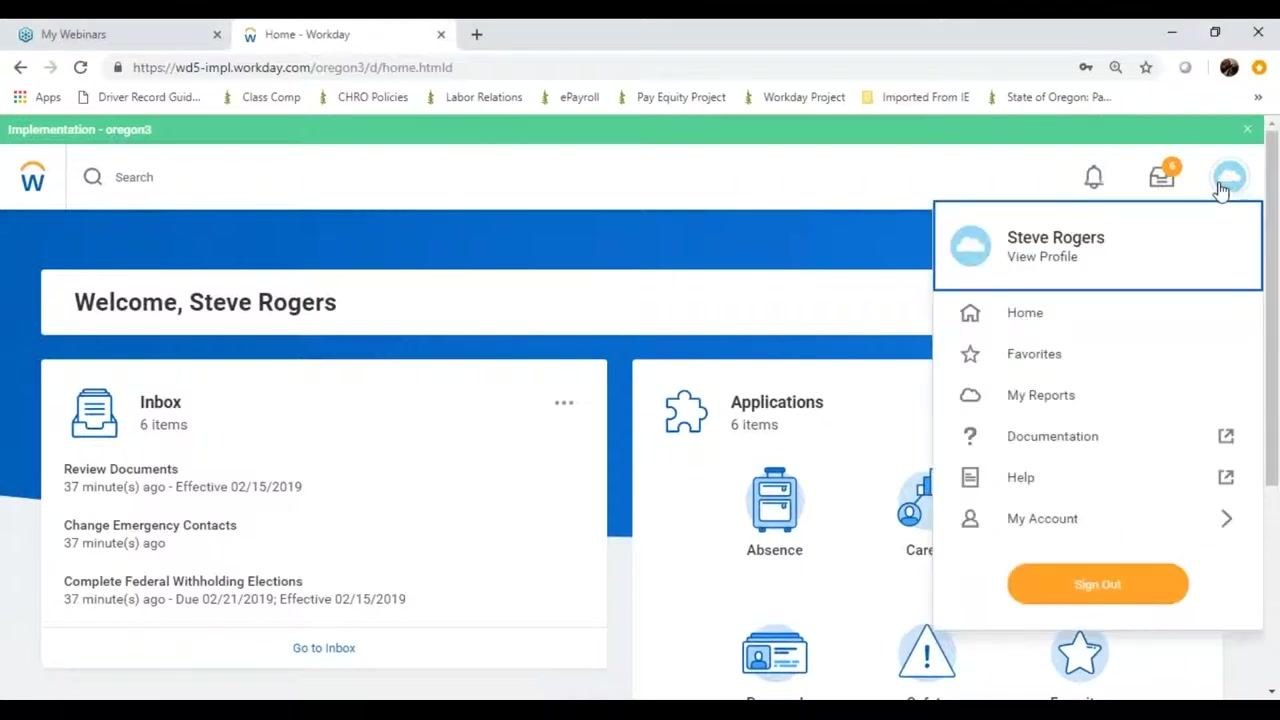Open saved password key icon
The height and width of the screenshot is (720, 1280).
pyautogui.click(x=1086, y=67)
